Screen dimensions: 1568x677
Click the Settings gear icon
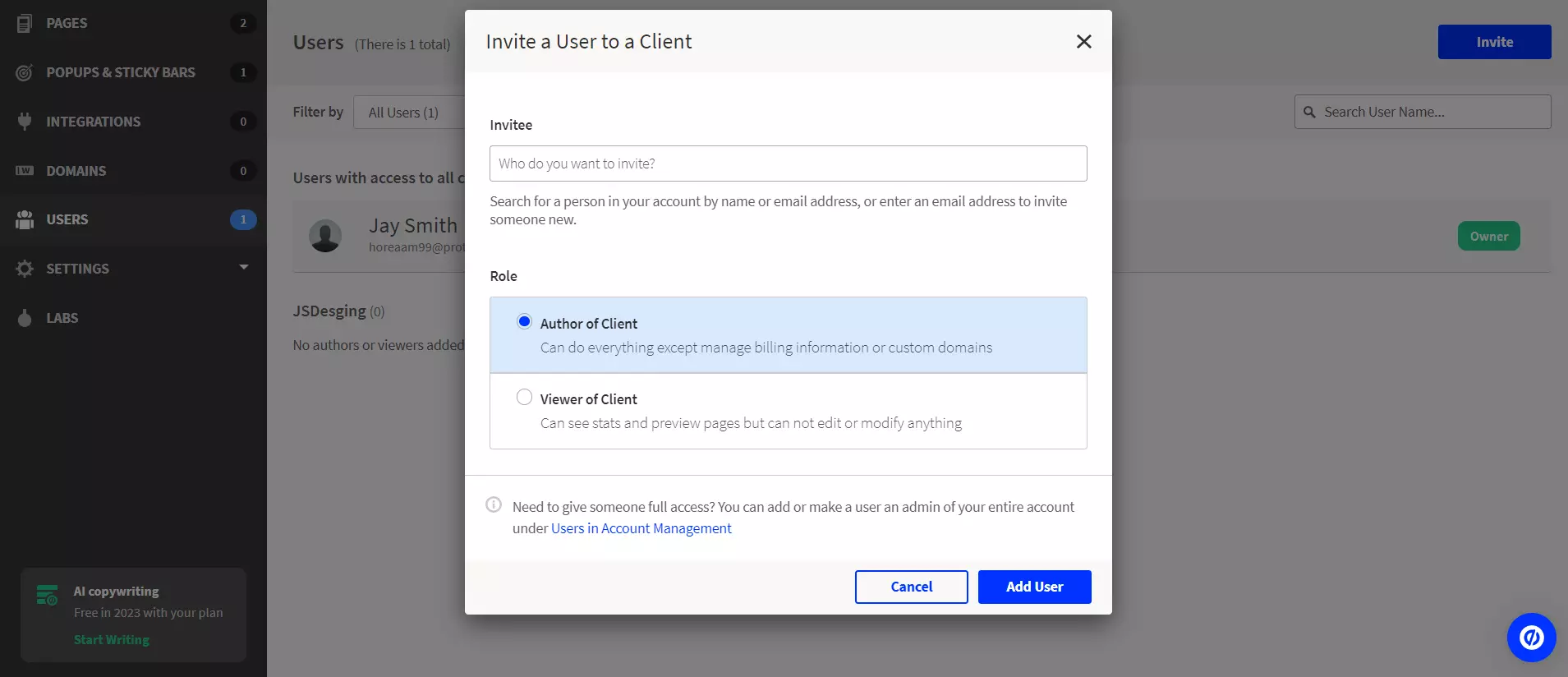point(25,269)
